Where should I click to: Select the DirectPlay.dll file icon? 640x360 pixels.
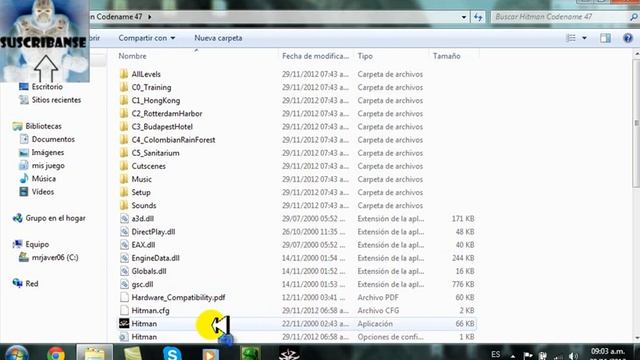[x=124, y=232]
